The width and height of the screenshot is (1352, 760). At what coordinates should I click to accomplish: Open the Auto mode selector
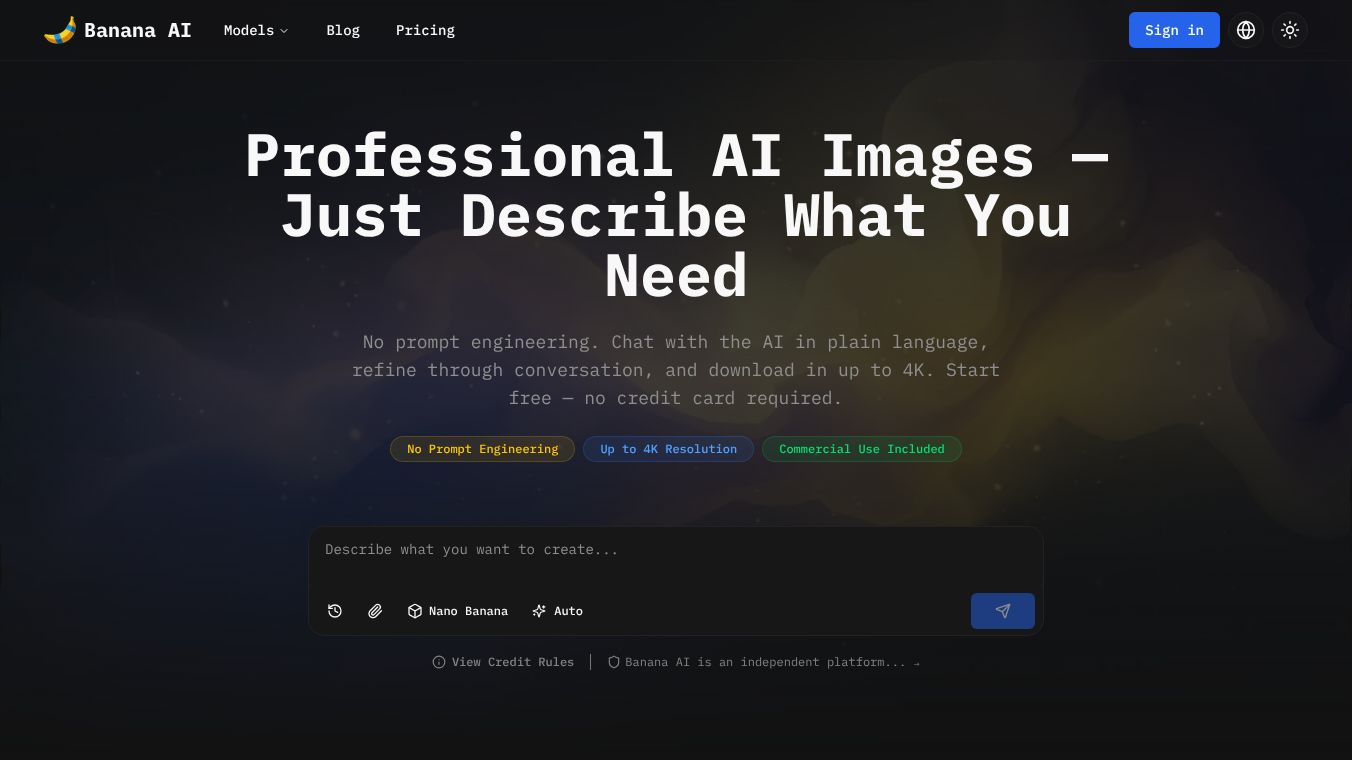[x=557, y=611]
